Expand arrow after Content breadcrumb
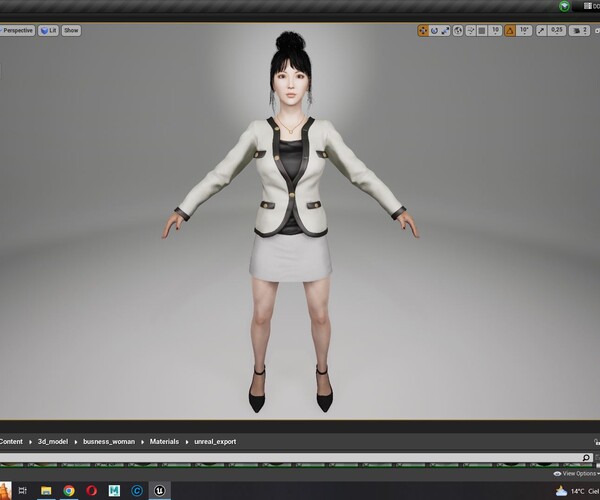 [x=30, y=442]
